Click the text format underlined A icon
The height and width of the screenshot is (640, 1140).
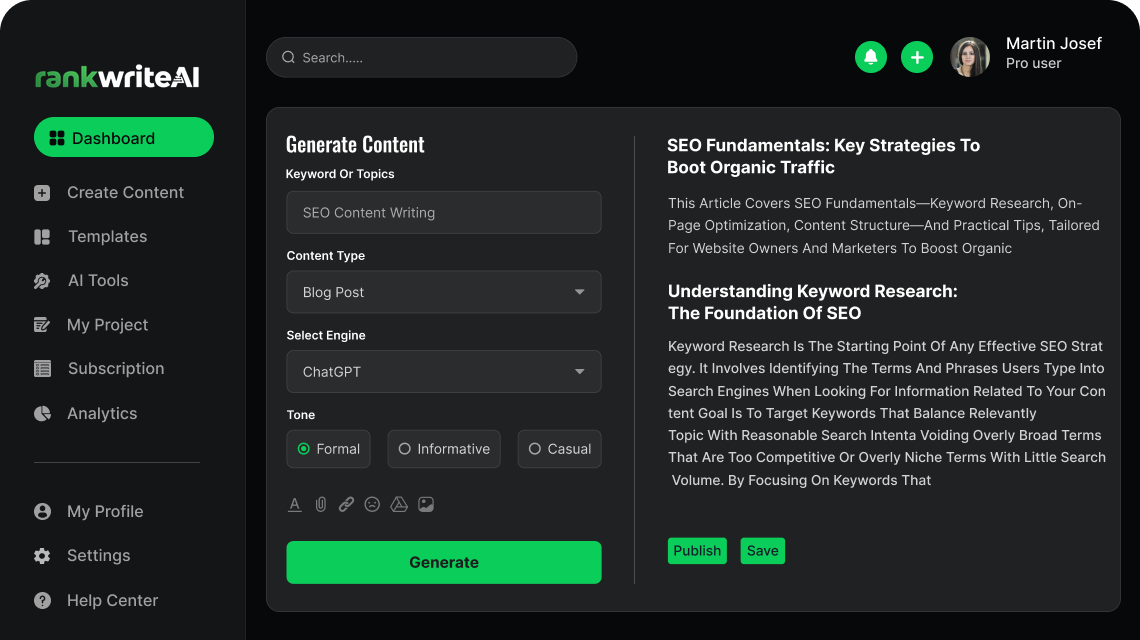point(295,505)
